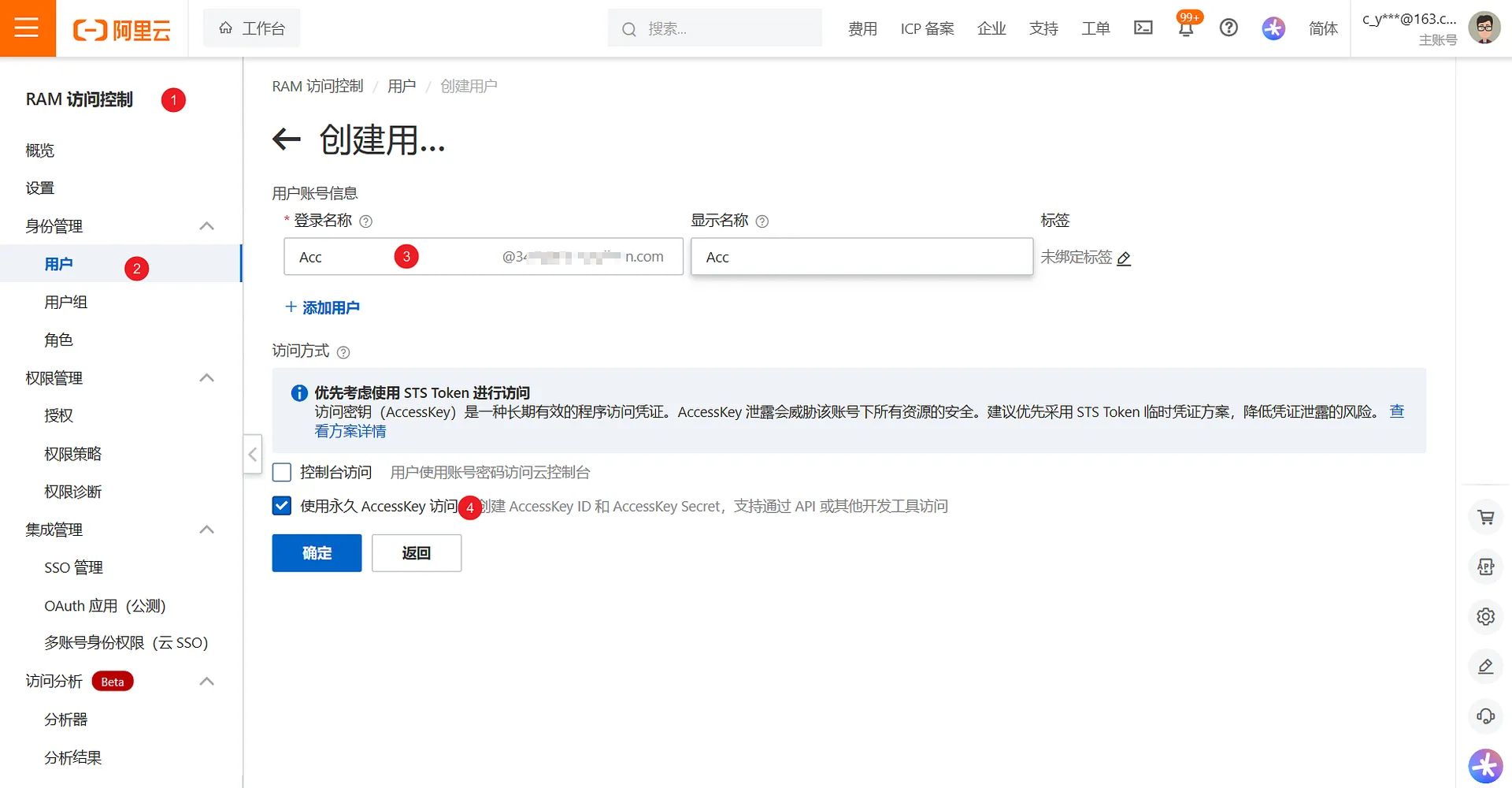1512x788 pixels.
Task: Open the settings gear in right sidebar
Action: point(1485,616)
